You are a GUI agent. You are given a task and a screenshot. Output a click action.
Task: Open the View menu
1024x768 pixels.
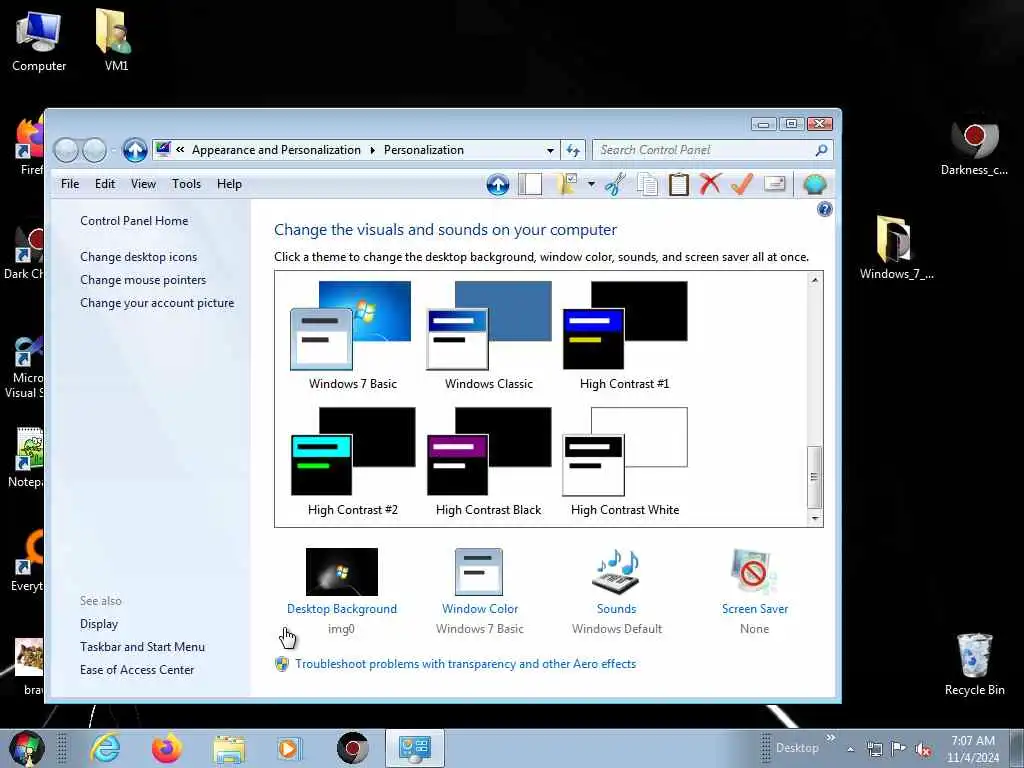pos(143,184)
